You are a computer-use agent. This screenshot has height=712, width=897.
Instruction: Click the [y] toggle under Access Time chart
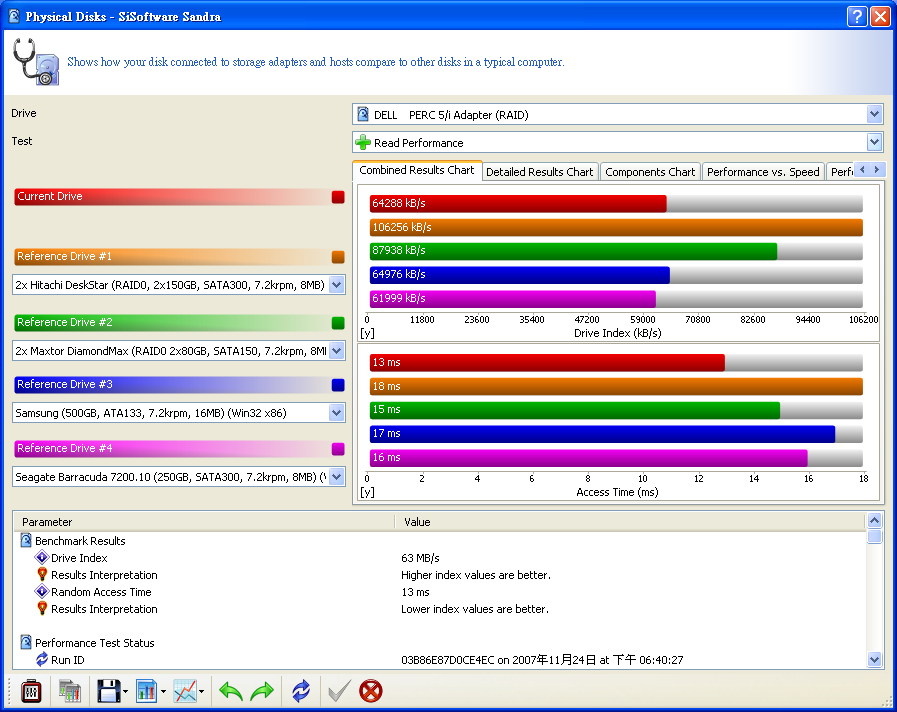click(367, 492)
